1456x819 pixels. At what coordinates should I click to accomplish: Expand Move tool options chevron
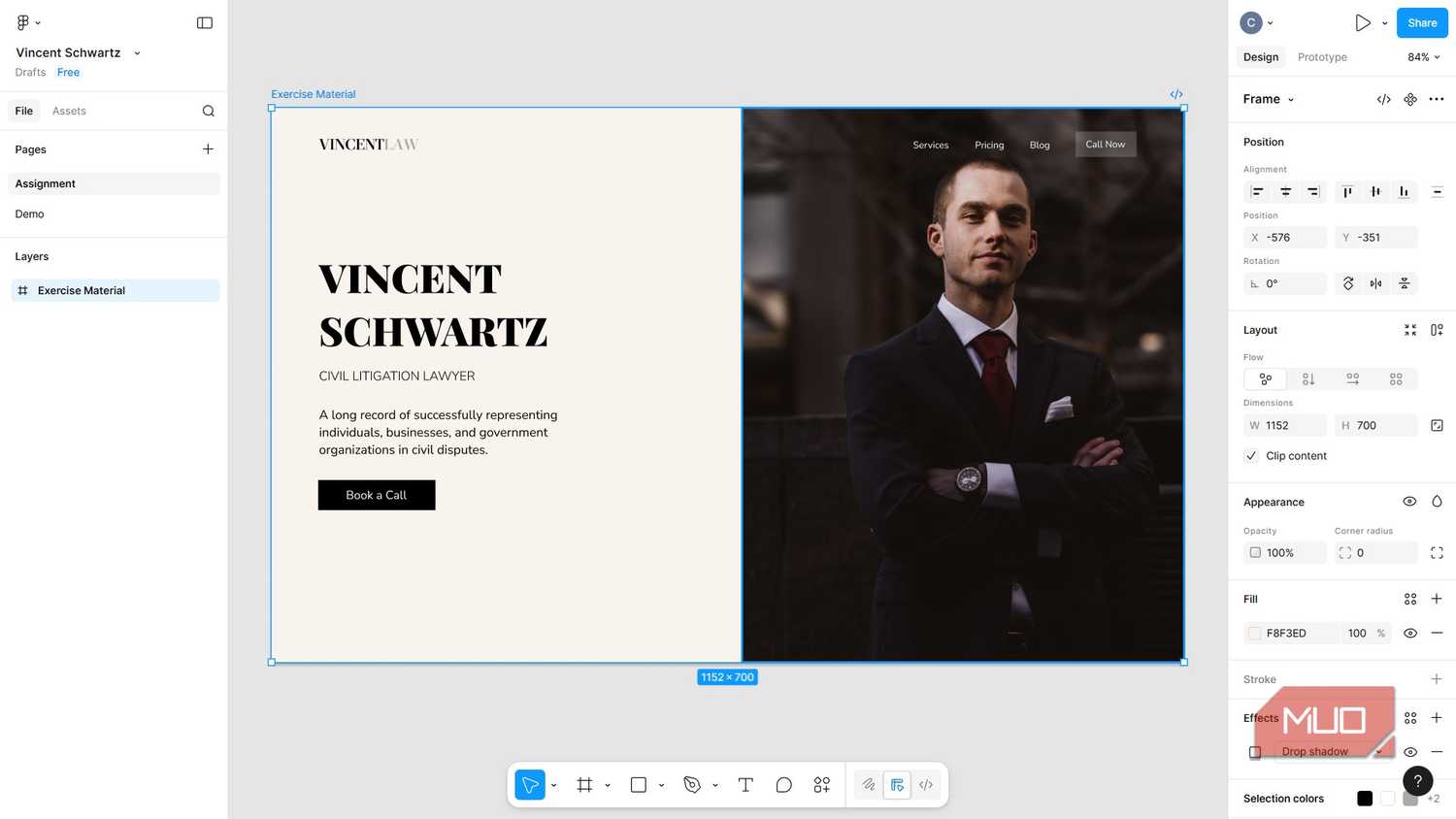click(553, 785)
